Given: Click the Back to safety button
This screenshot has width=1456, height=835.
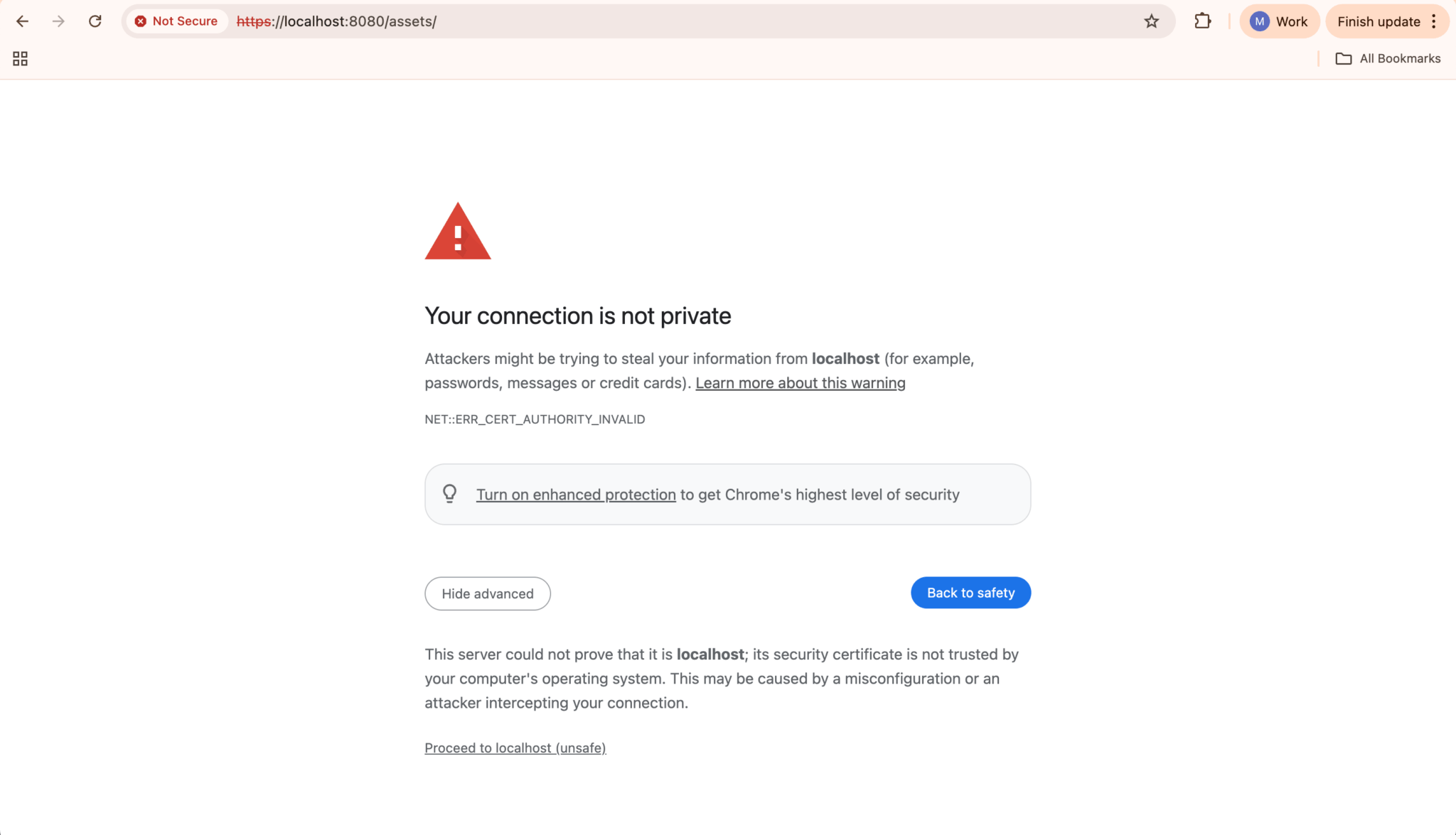Looking at the screenshot, I should (970, 593).
